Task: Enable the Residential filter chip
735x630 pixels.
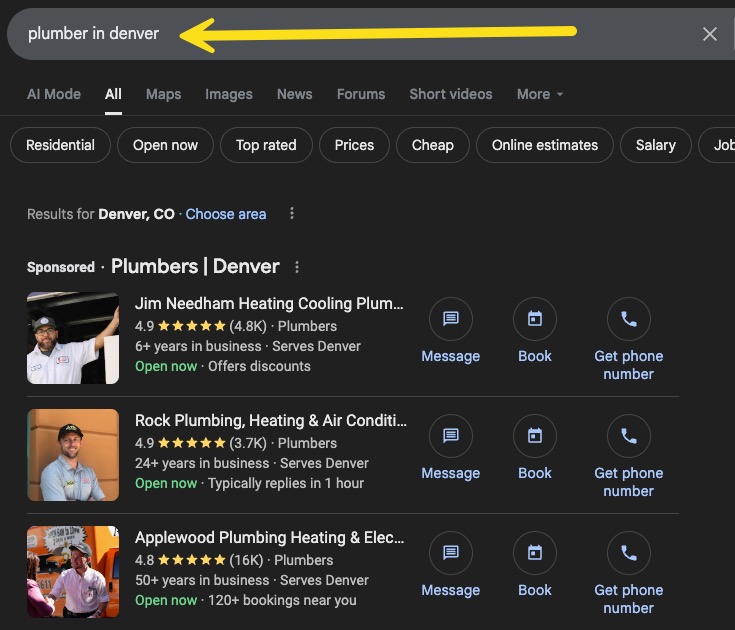Action: [60, 145]
